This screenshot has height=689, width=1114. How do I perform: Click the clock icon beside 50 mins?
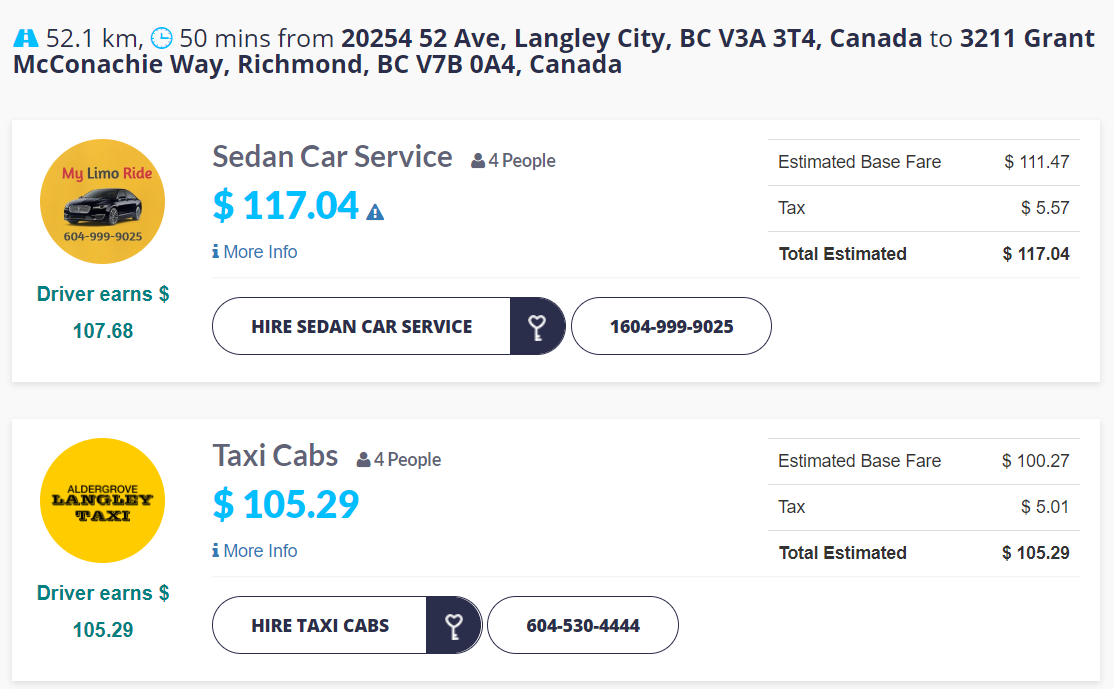162,38
